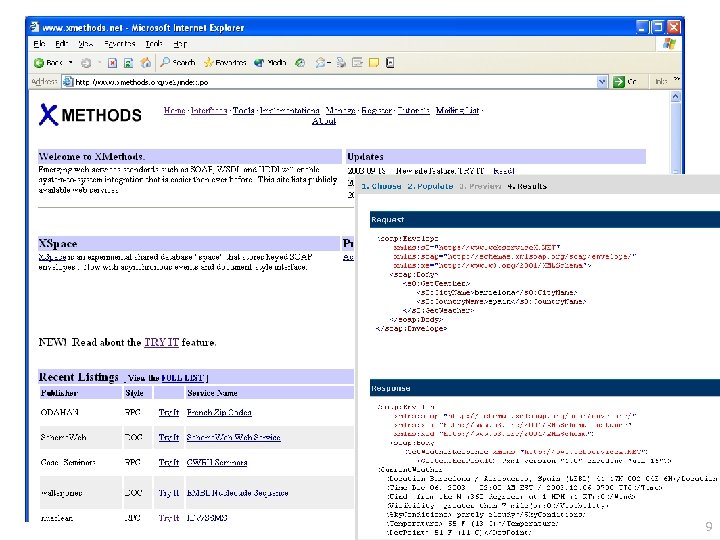
Task: Open the Mailing List navigation link
Action: (x=457, y=110)
